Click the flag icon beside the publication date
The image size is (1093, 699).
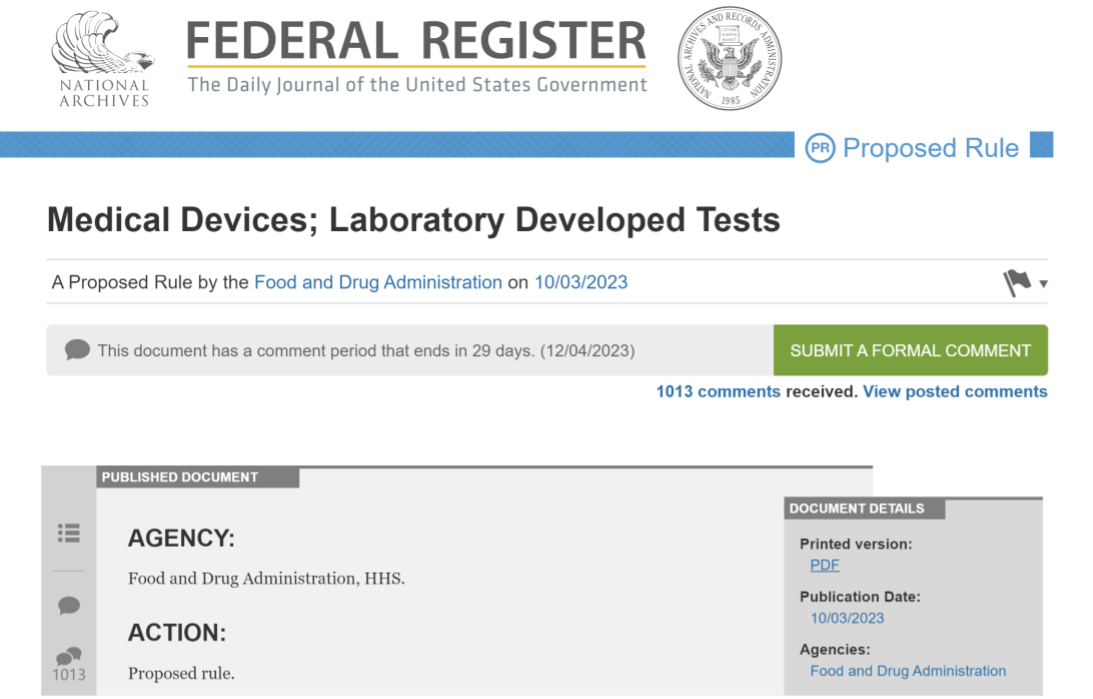pyautogui.click(x=1016, y=282)
